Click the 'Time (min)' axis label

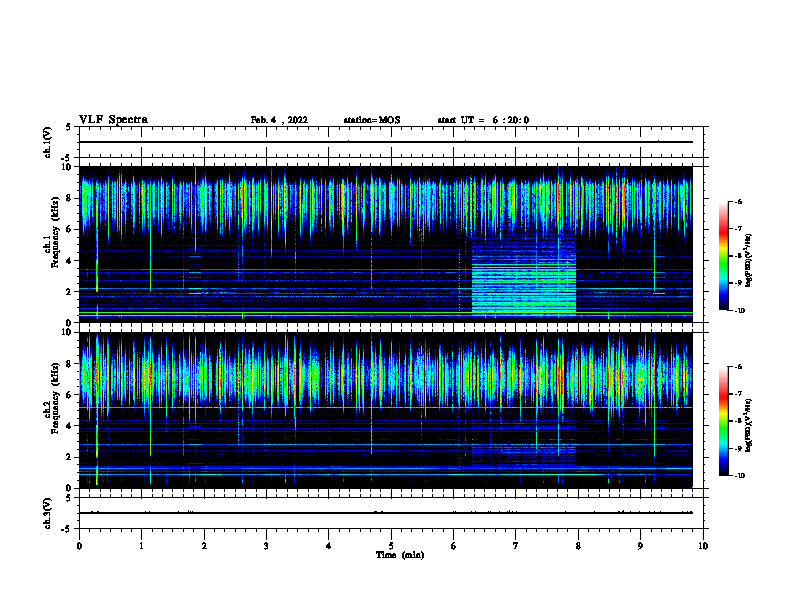[400, 555]
